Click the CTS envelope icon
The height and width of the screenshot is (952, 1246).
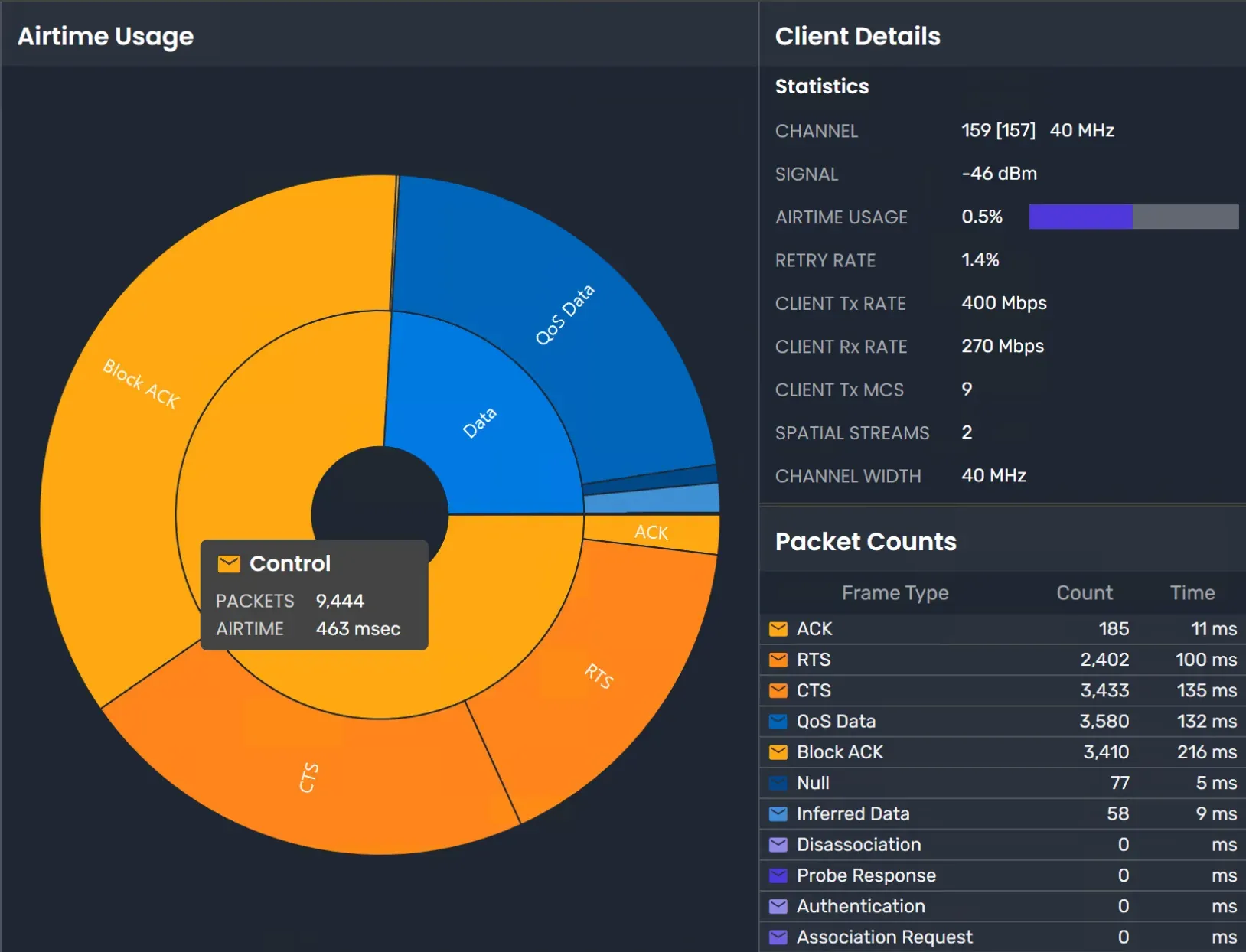coord(778,690)
